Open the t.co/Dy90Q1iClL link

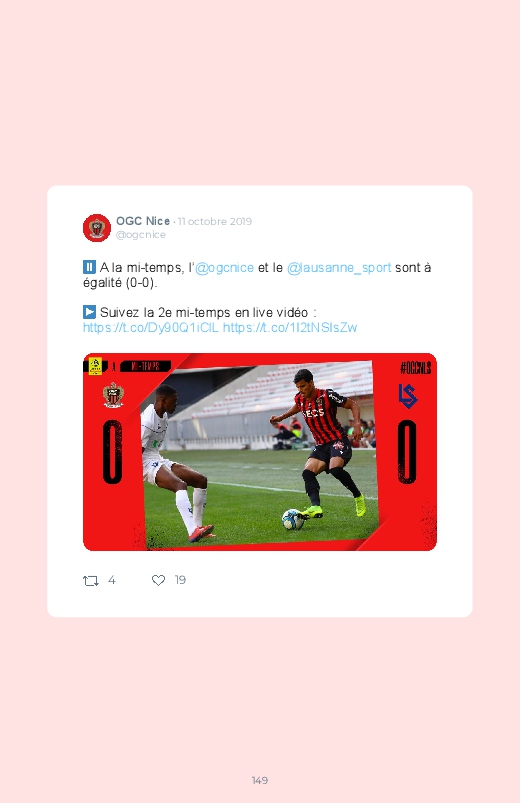(151, 328)
